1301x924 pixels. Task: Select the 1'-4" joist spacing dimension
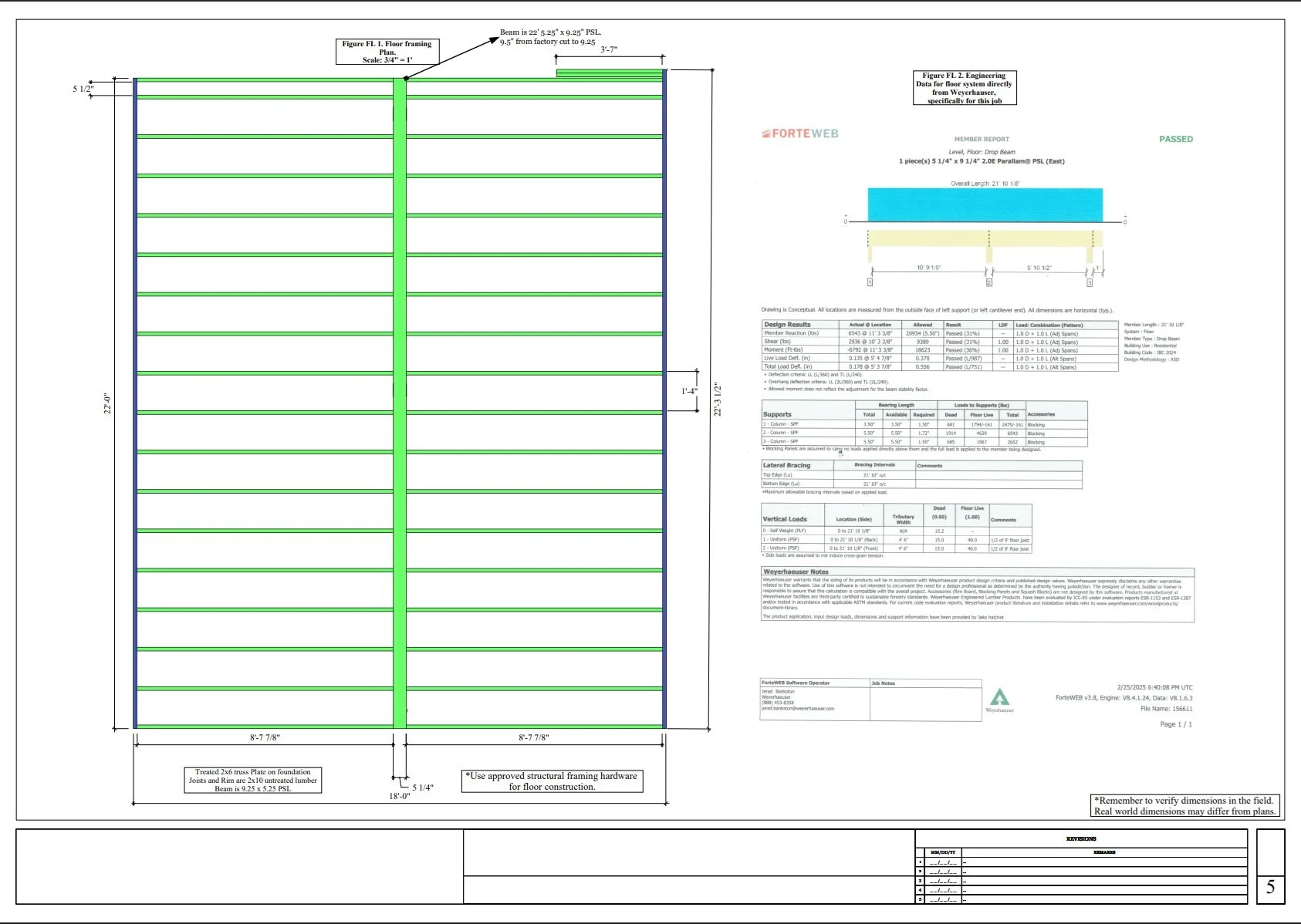tap(689, 391)
